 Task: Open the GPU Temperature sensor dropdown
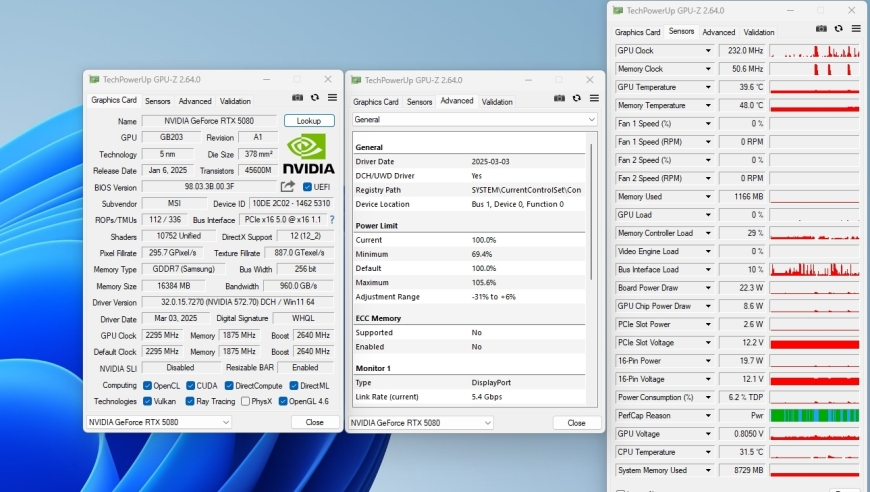click(x=708, y=87)
